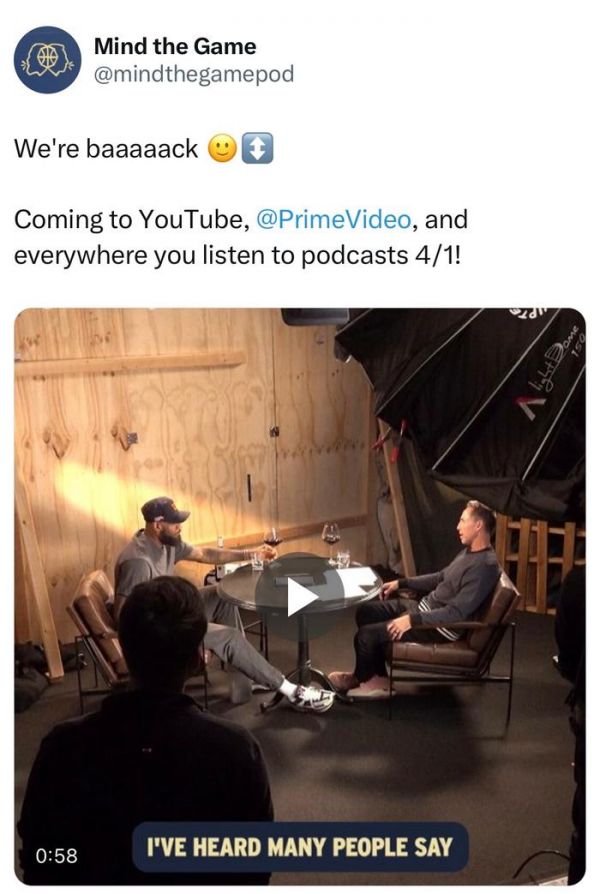The width and height of the screenshot is (600, 894).
Task: Click the "everywhere you listen to podcasts 4/1!" line
Action: click(x=237, y=255)
